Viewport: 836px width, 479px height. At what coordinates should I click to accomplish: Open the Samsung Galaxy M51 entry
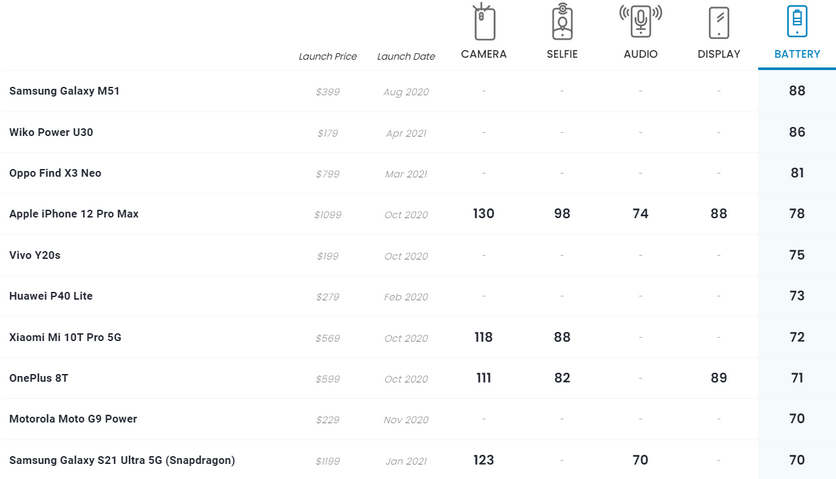tap(64, 91)
